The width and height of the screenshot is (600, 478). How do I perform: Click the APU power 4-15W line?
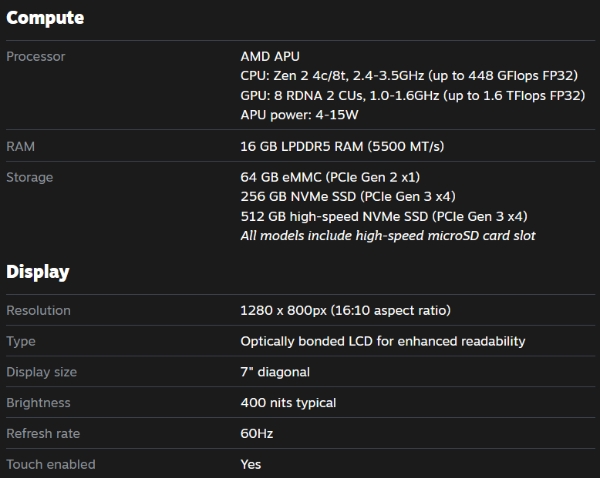(x=299, y=115)
